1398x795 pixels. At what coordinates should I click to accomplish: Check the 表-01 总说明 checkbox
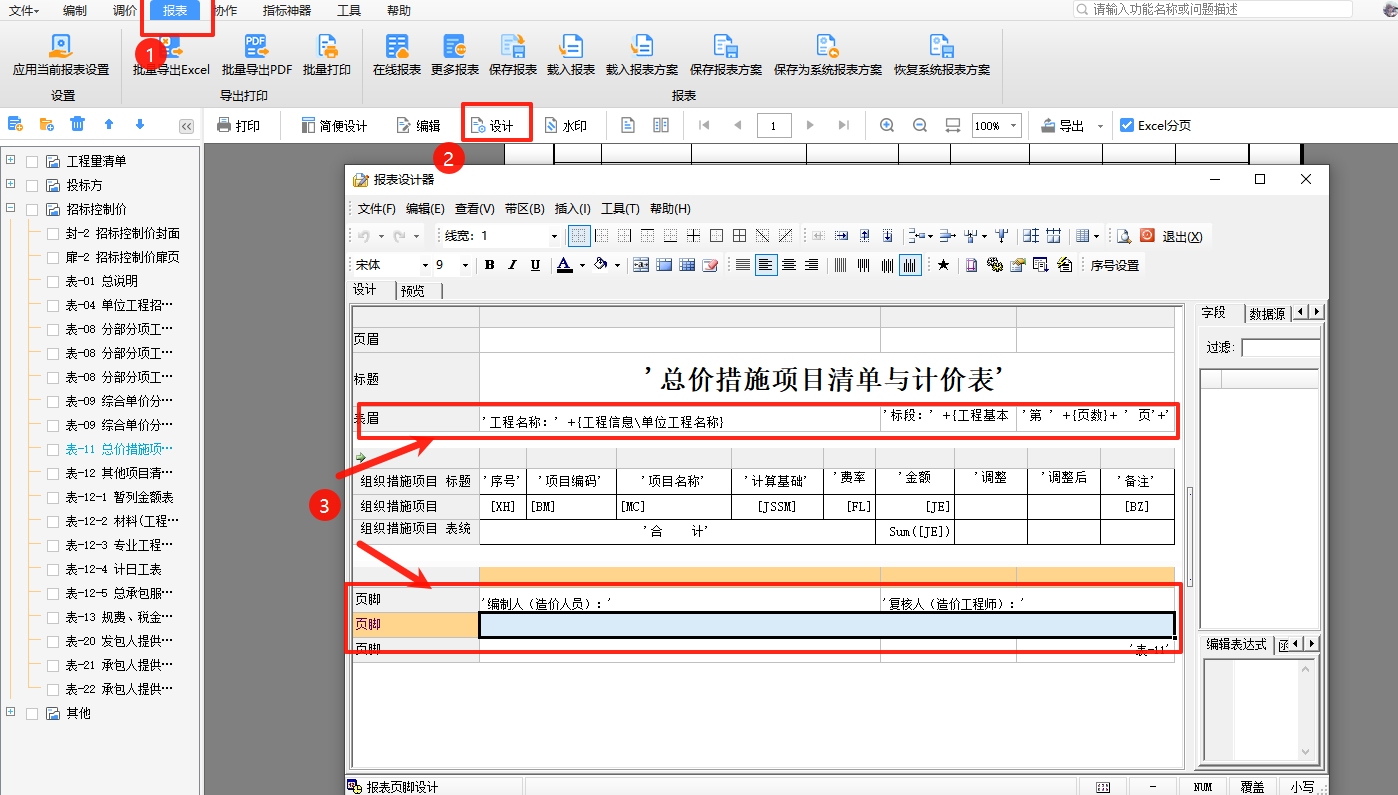click(53, 282)
